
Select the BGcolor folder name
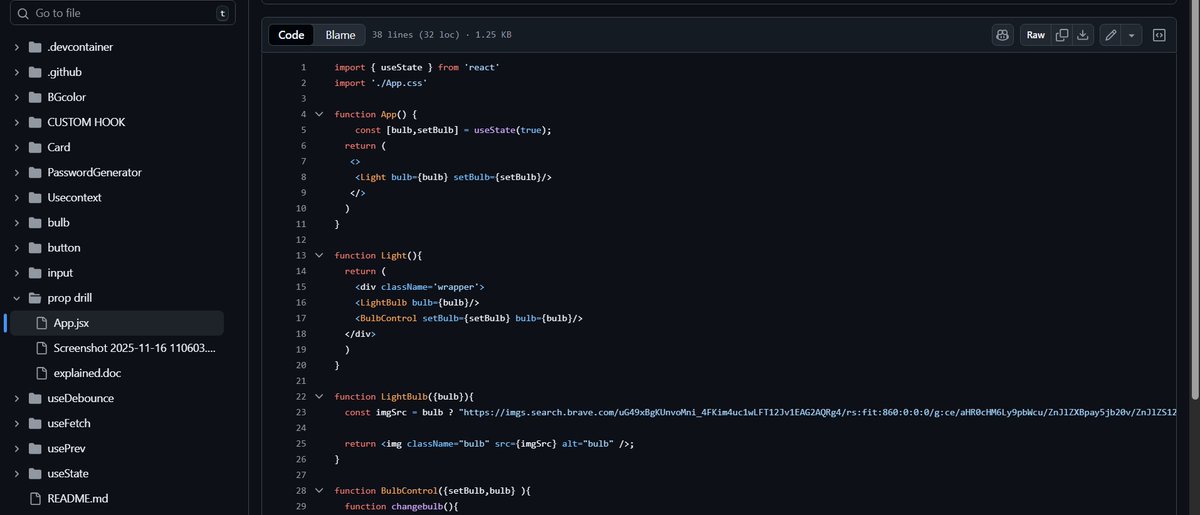[x=67, y=97]
